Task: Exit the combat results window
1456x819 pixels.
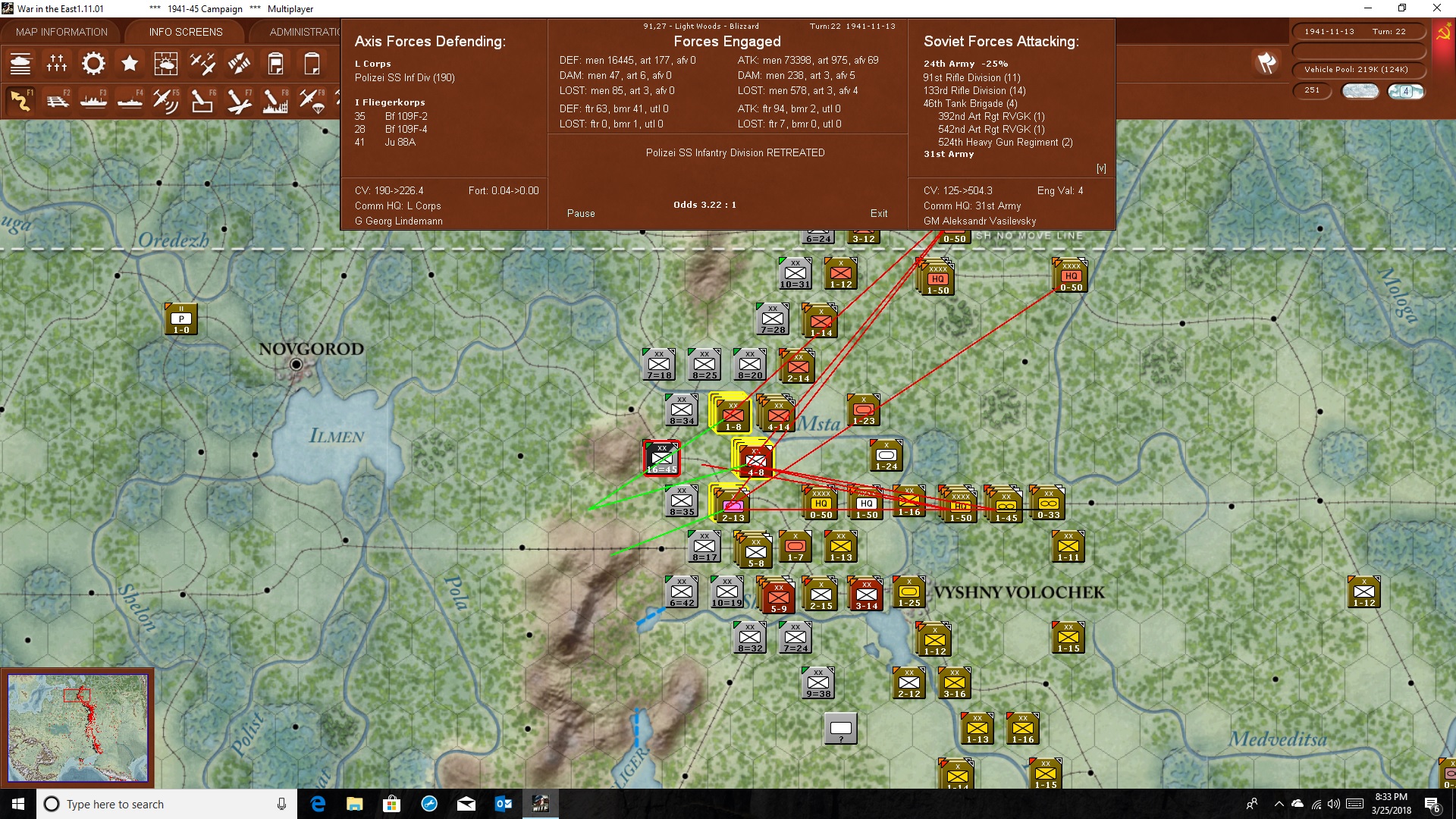Action: (879, 214)
